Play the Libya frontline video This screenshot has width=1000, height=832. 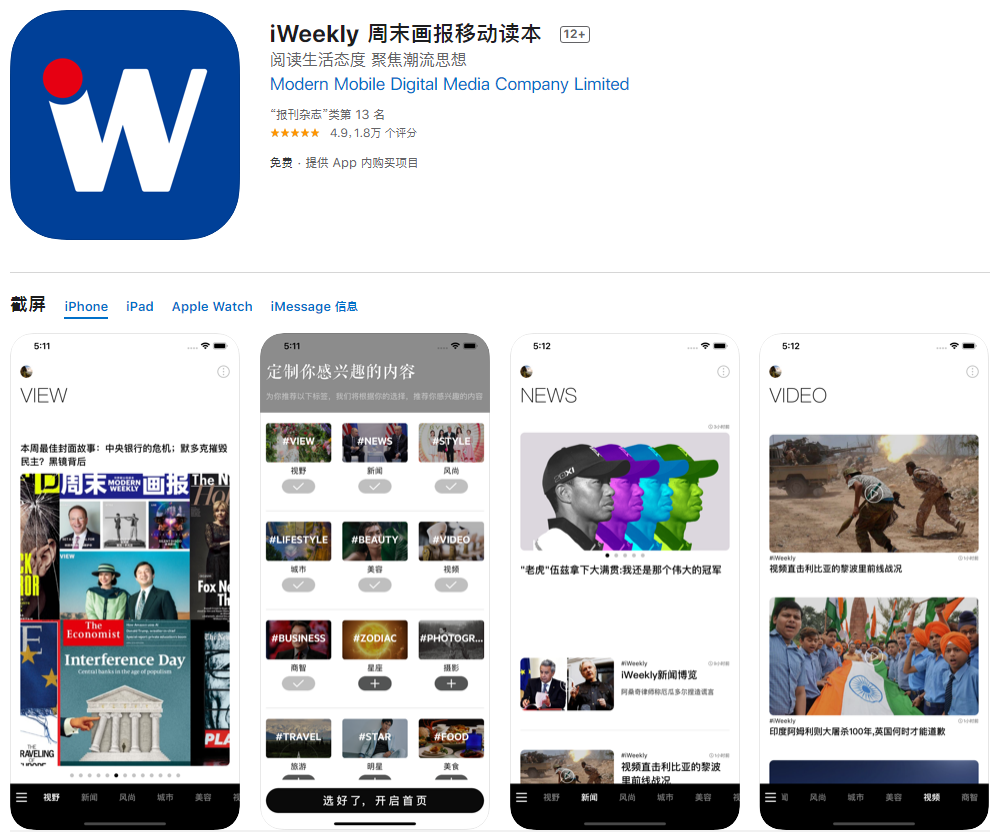pos(874,493)
